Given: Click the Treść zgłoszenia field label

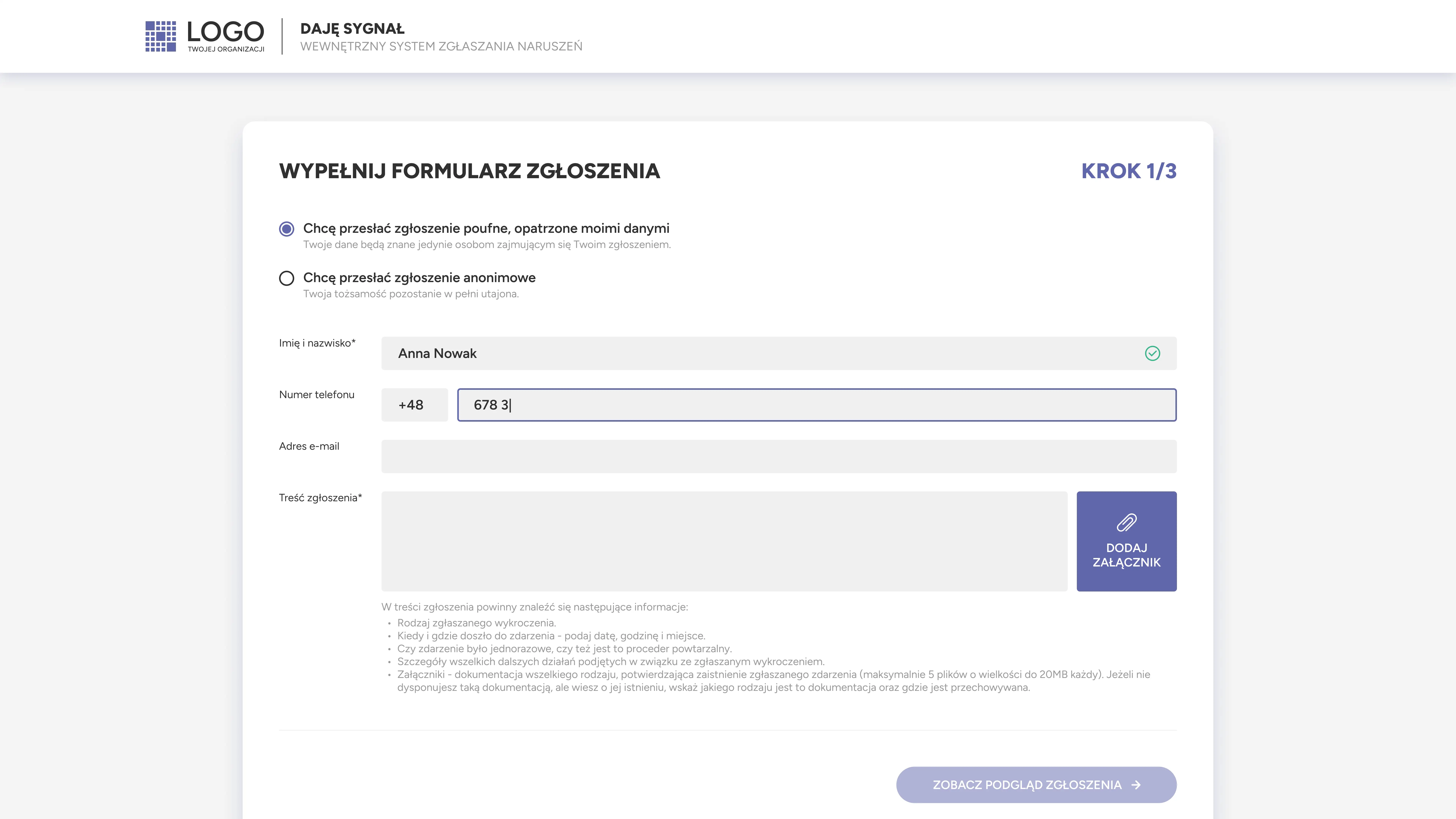Looking at the screenshot, I should pyautogui.click(x=320, y=497).
